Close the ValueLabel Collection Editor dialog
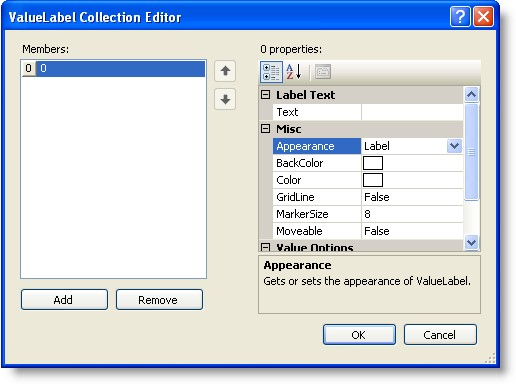Image resolution: width=516 pixels, height=384 pixels. click(483, 17)
